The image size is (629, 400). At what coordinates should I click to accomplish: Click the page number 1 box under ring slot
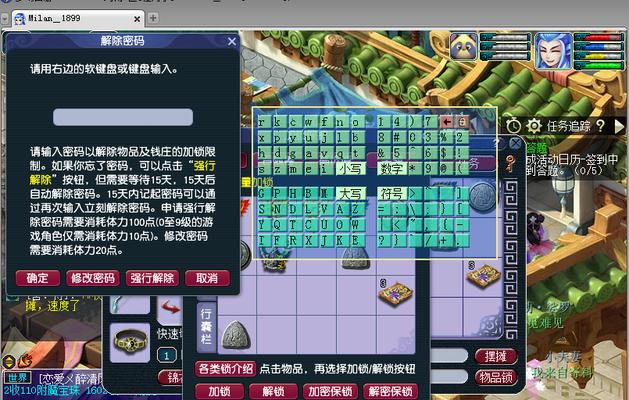[166, 355]
